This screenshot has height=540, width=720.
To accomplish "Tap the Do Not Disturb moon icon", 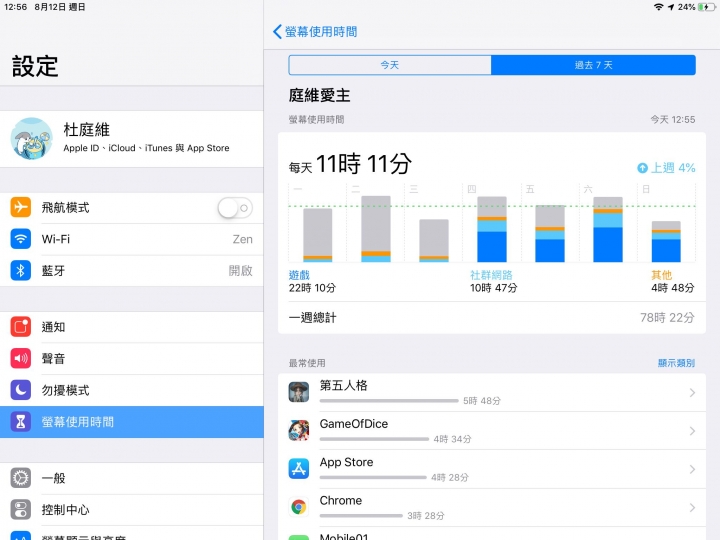I will click(x=21, y=390).
